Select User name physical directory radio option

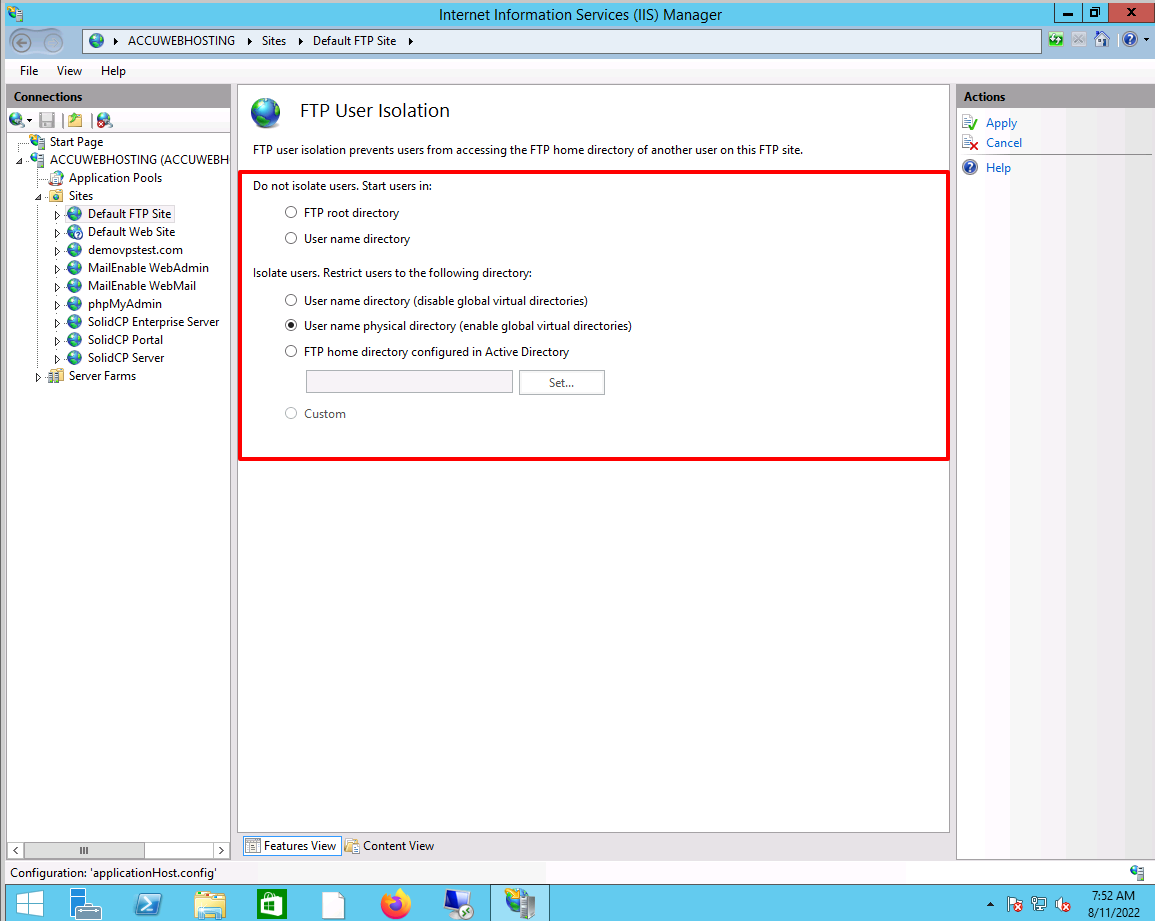point(291,326)
